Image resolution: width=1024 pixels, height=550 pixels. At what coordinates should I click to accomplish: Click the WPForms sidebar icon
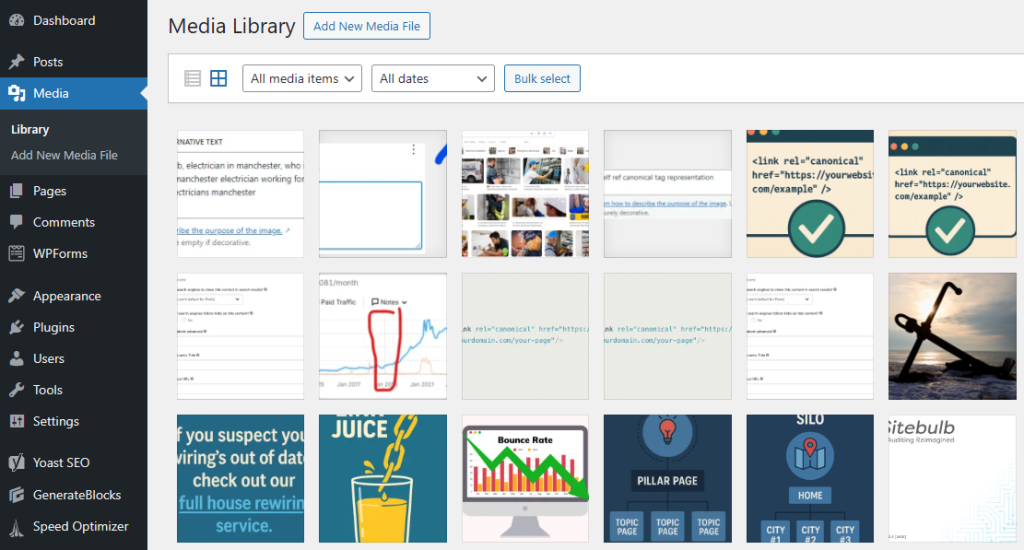pos(16,253)
